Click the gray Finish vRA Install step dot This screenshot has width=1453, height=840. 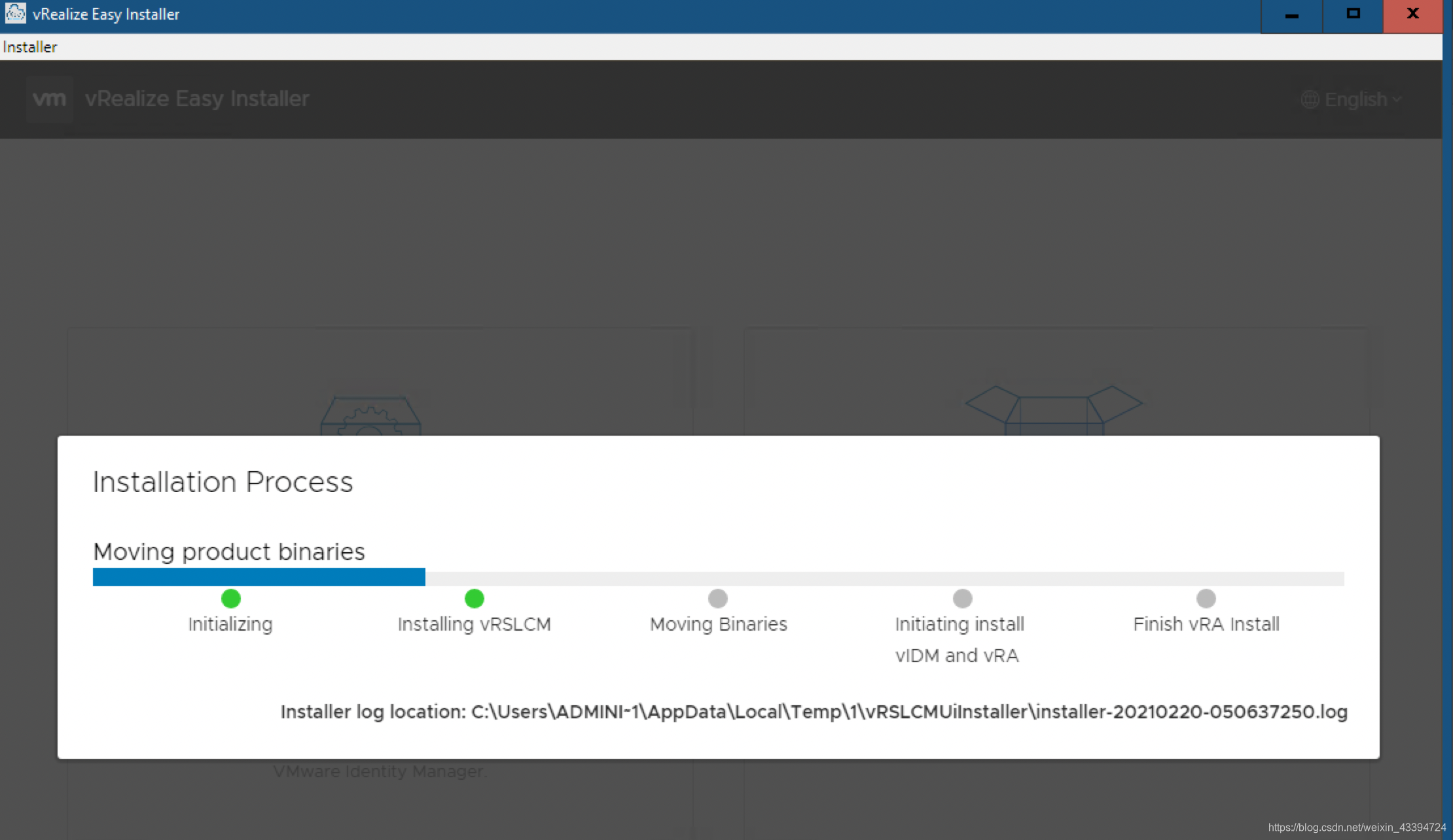coord(1206,598)
